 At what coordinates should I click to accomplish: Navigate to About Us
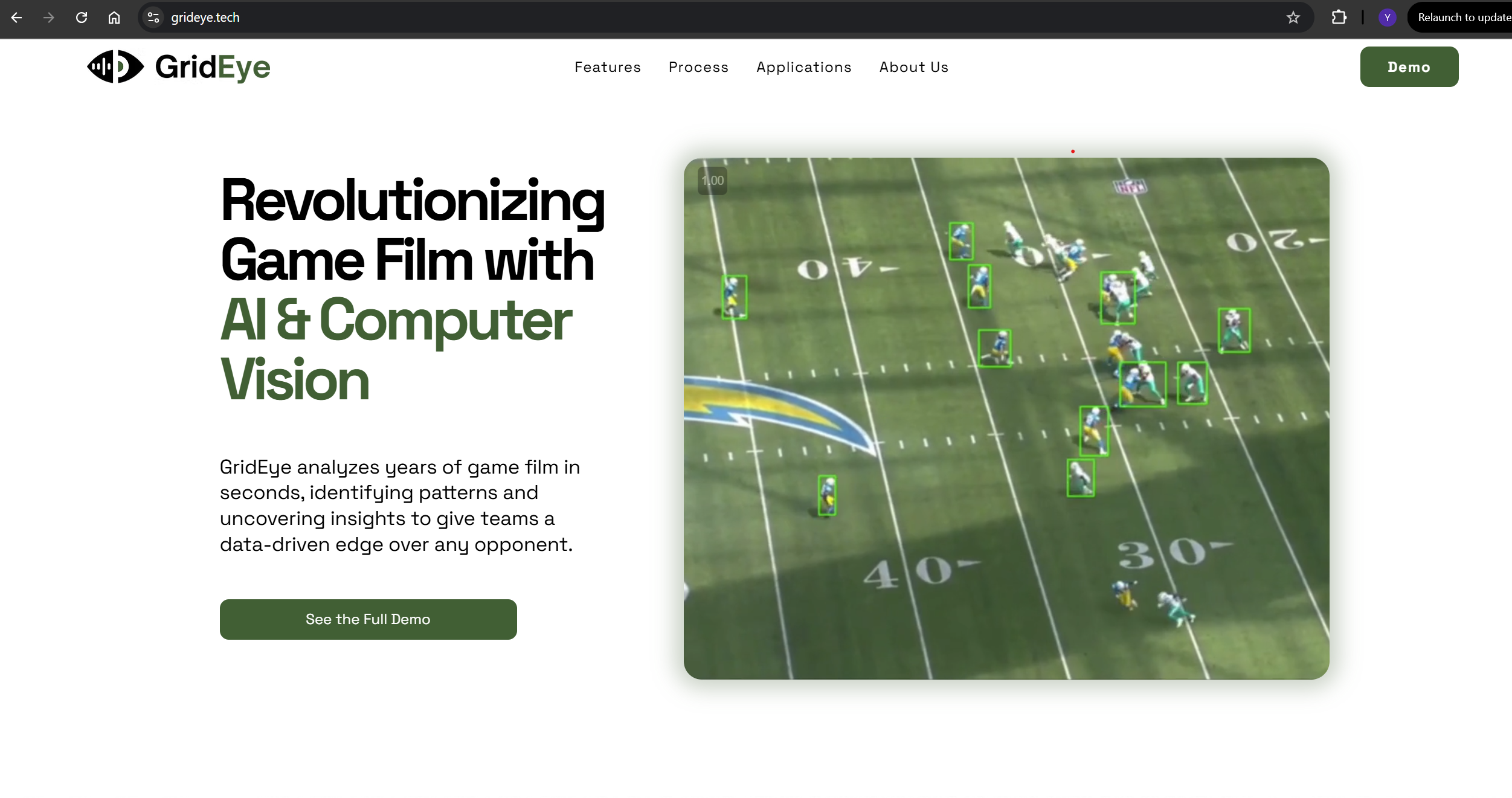click(913, 67)
